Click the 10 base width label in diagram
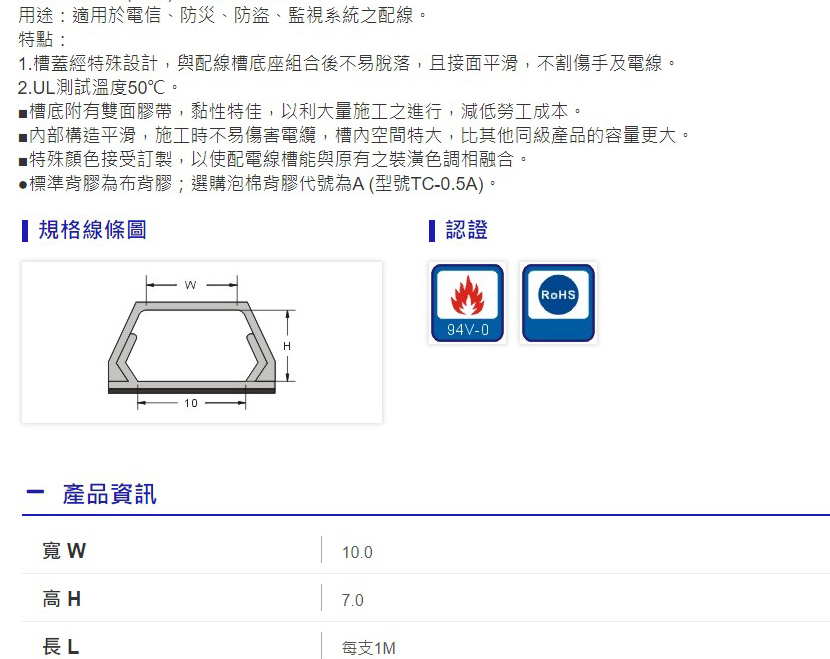Screen dimensions: 830x659 tap(191, 403)
